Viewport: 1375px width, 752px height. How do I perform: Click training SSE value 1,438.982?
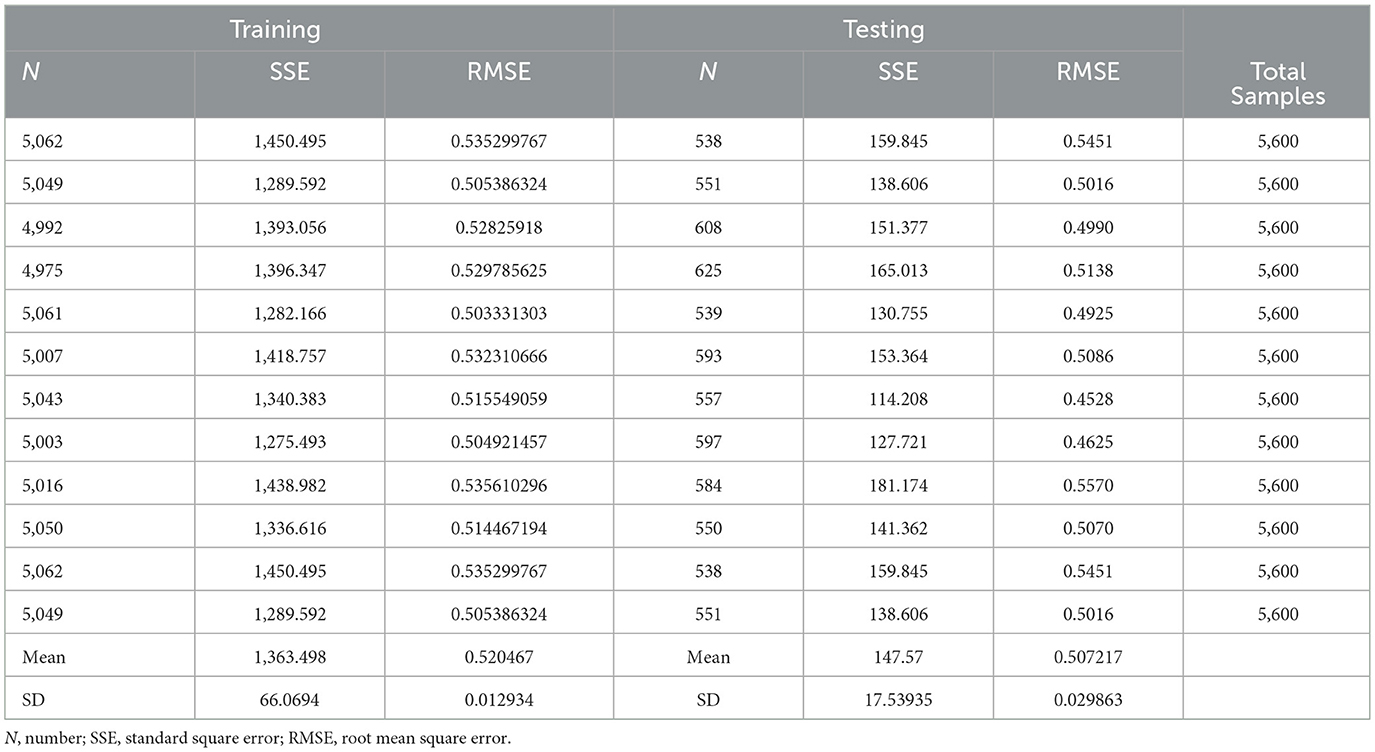coord(289,486)
